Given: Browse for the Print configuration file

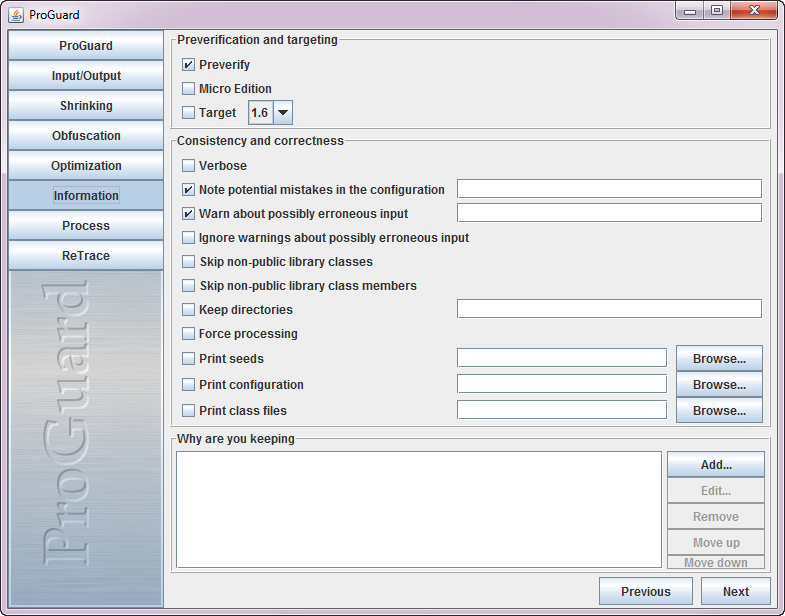Looking at the screenshot, I should [719, 385].
